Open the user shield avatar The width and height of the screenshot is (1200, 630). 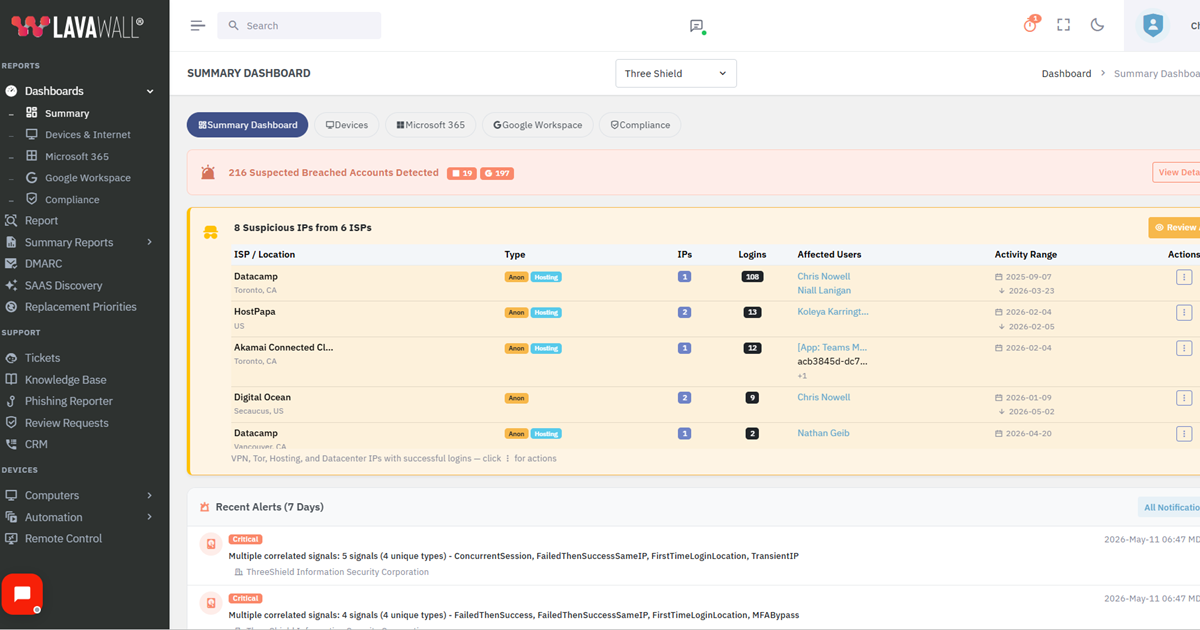(1153, 26)
